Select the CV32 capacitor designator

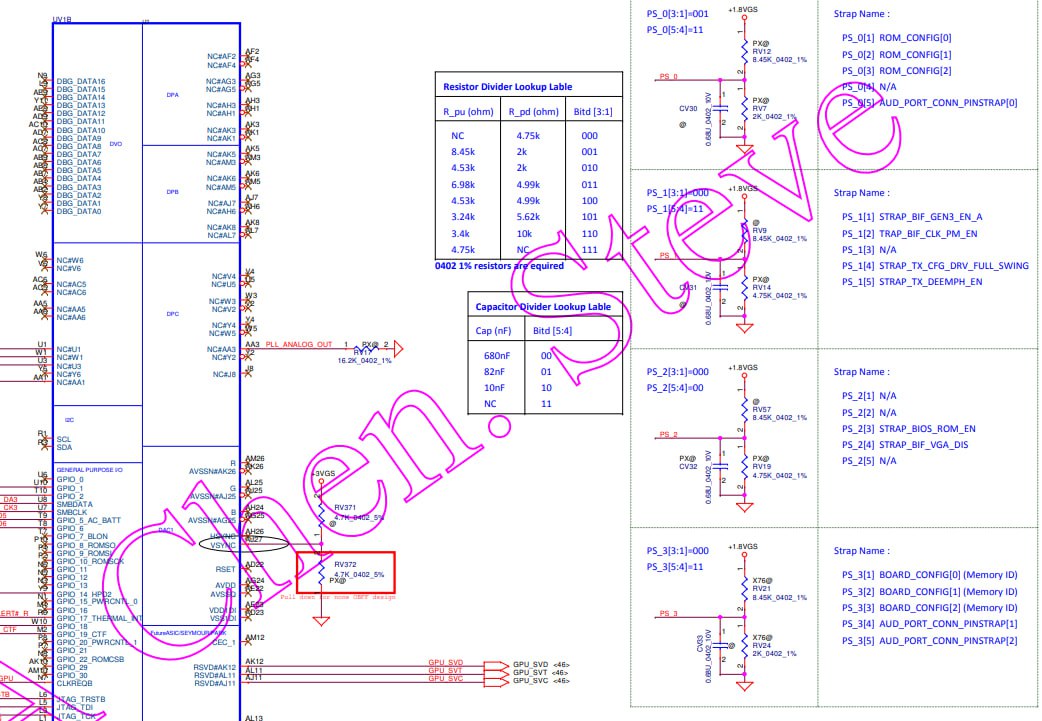click(x=688, y=466)
